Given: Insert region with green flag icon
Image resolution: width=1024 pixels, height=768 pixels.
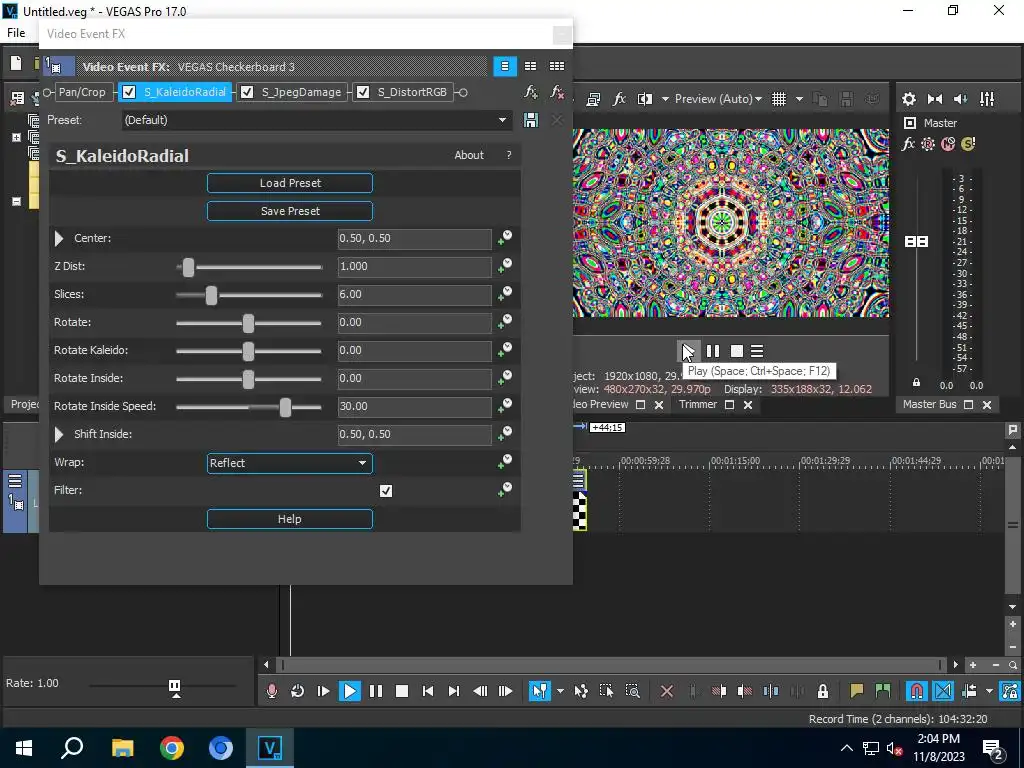Looking at the screenshot, I should point(883,691).
